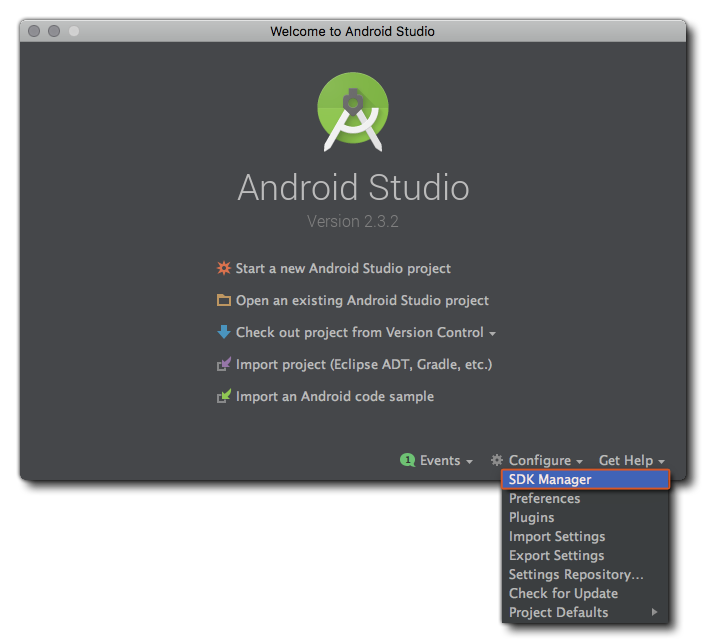Click the blue download arrow Version Control icon
The image size is (706, 643).
coord(224,332)
